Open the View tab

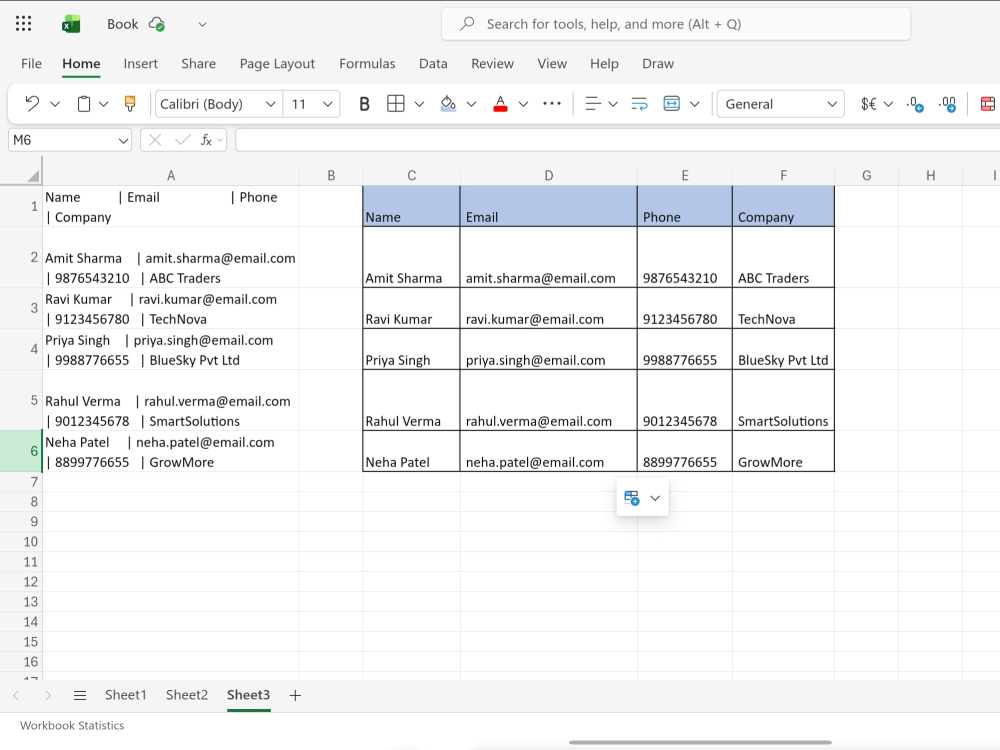552,64
